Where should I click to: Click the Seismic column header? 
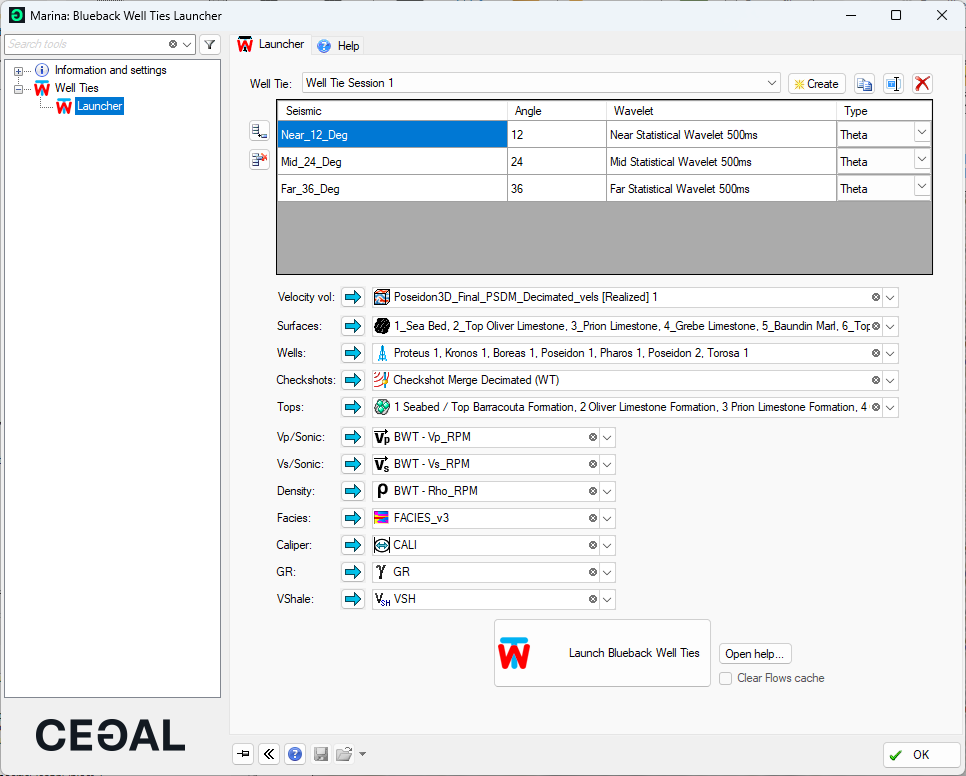[392, 111]
